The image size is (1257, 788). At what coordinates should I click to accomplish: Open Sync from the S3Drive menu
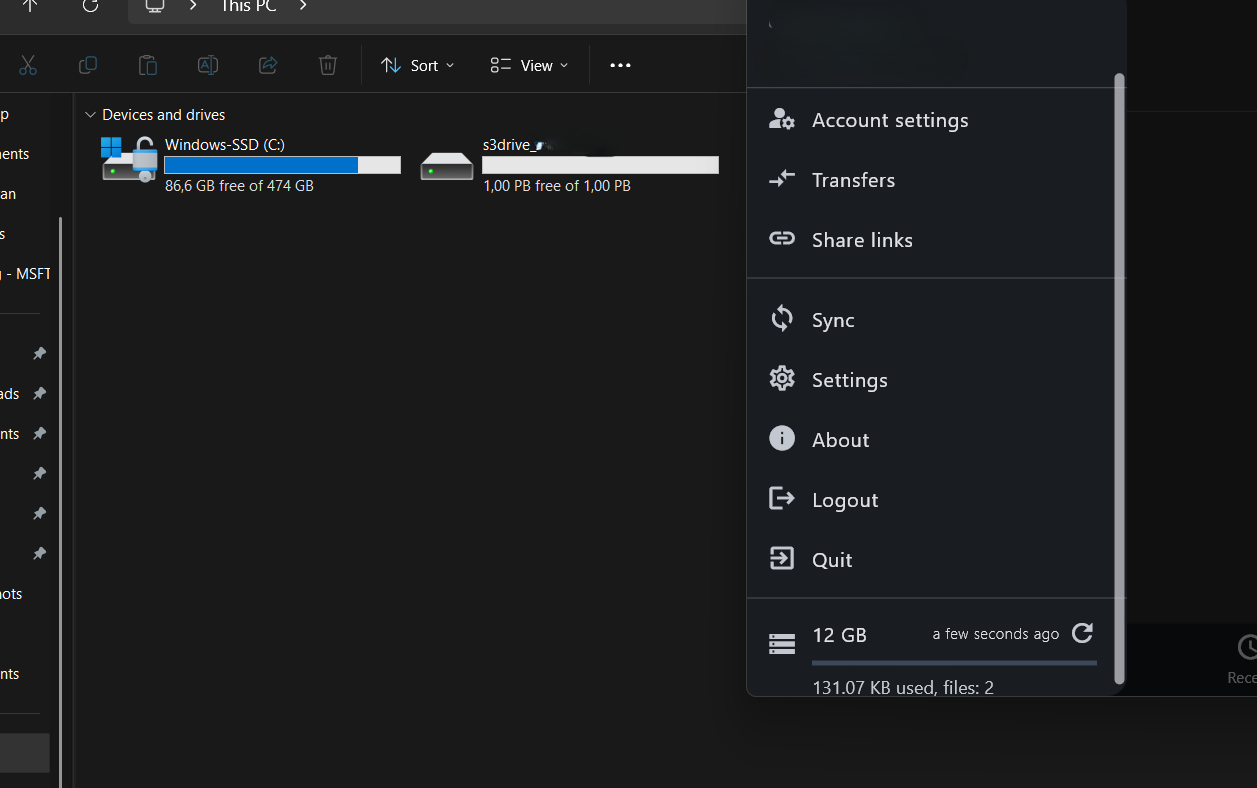(x=832, y=320)
